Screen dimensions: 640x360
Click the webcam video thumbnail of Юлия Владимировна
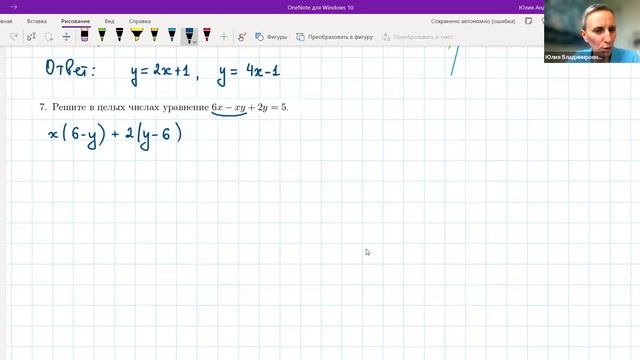tap(592, 31)
